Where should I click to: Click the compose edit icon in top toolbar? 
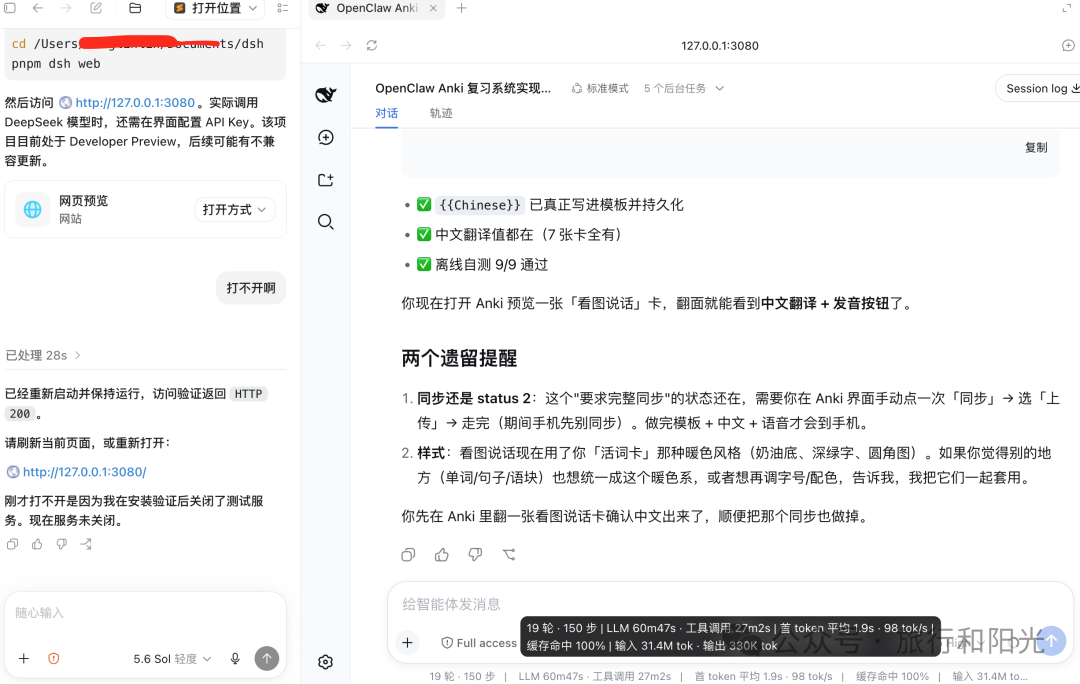coord(96,8)
